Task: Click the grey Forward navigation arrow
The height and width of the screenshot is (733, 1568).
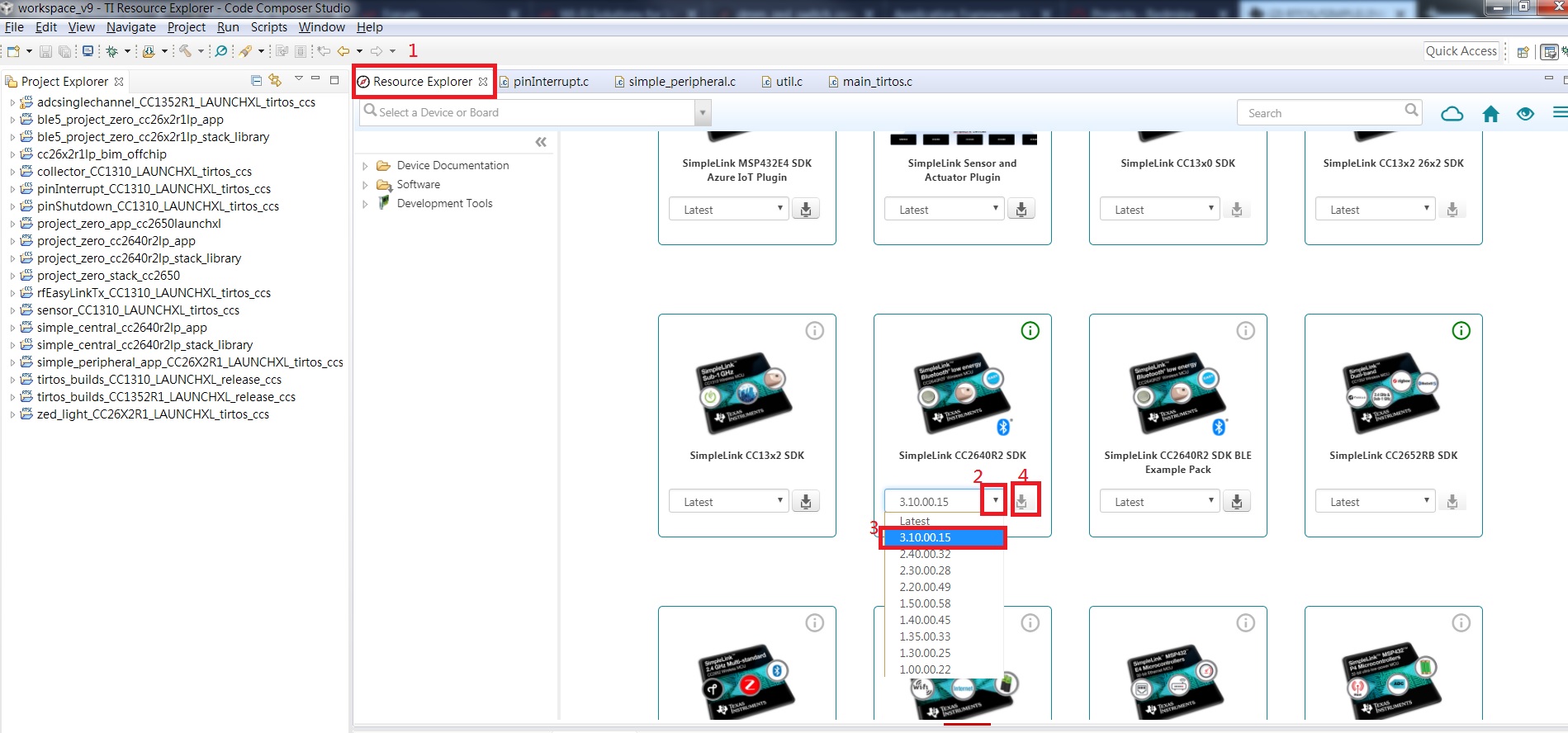Action: point(377,51)
